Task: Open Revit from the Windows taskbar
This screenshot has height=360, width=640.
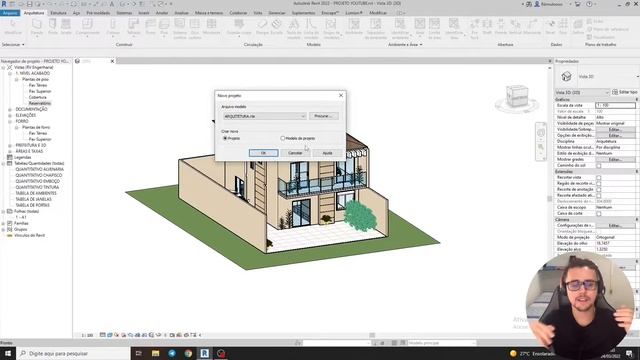Action: [x=204, y=353]
